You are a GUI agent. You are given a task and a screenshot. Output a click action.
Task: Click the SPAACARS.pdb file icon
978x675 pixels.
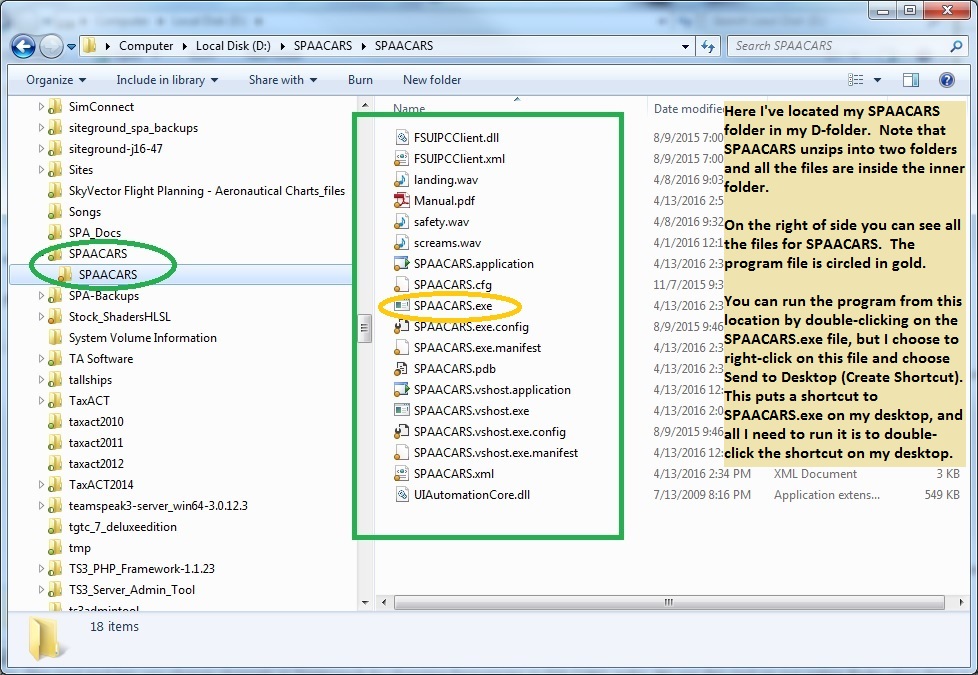tap(402, 369)
